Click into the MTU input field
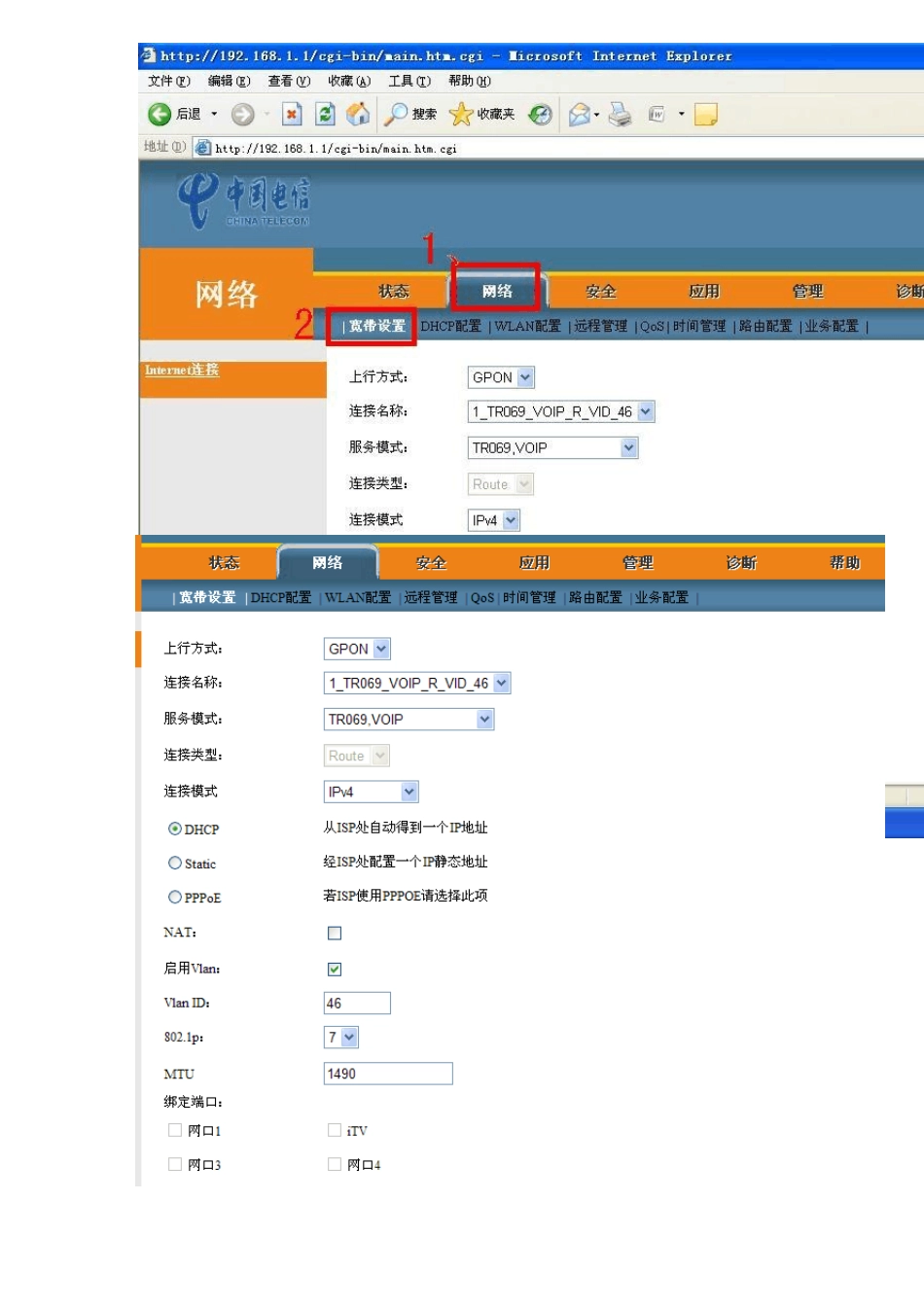924x1307 pixels. pyautogui.click(x=387, y=1074)
